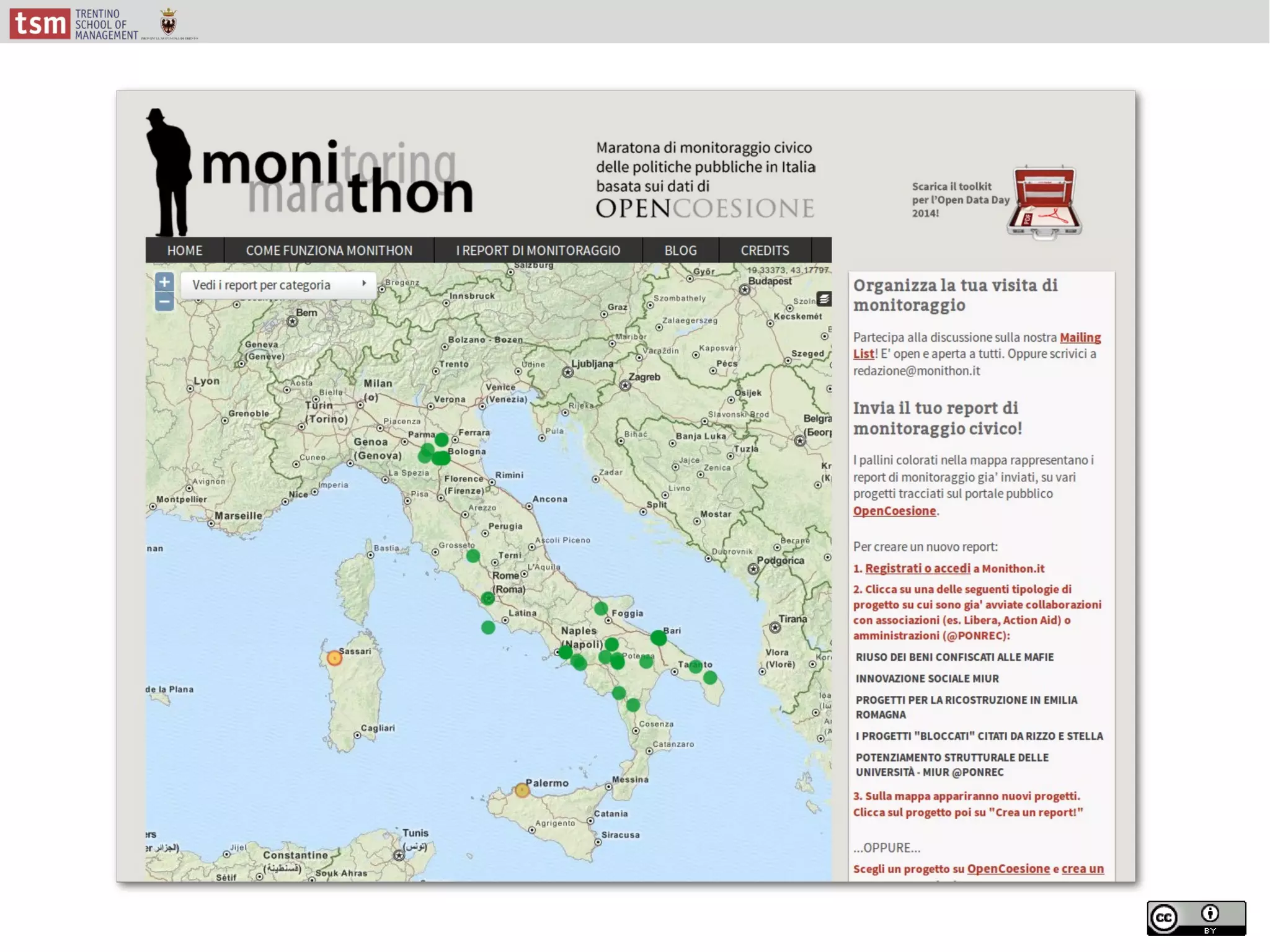Zoom in the map with plus button

pyautogui.click(x=164, y=282)
